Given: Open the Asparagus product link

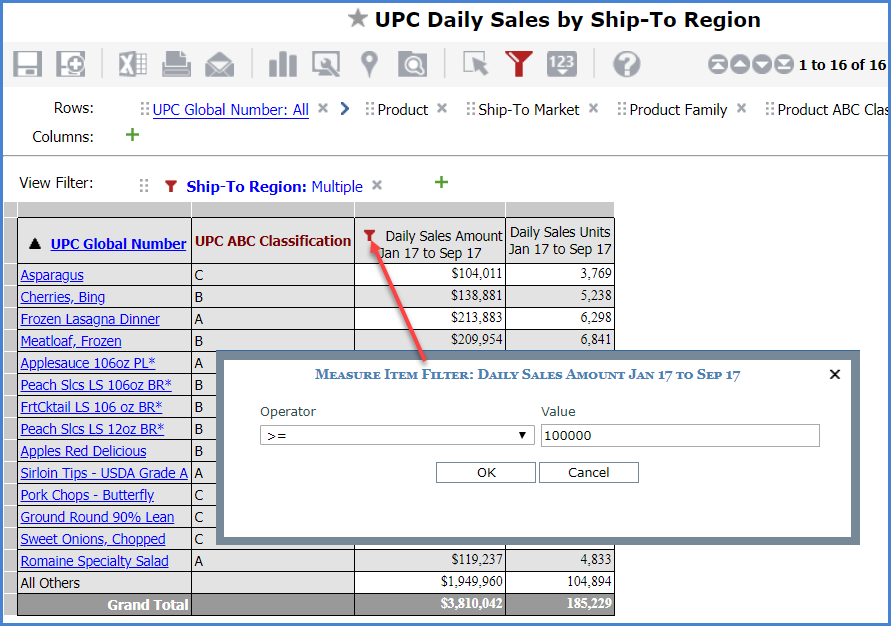Looking at the screenshot, I should [52, 275].
